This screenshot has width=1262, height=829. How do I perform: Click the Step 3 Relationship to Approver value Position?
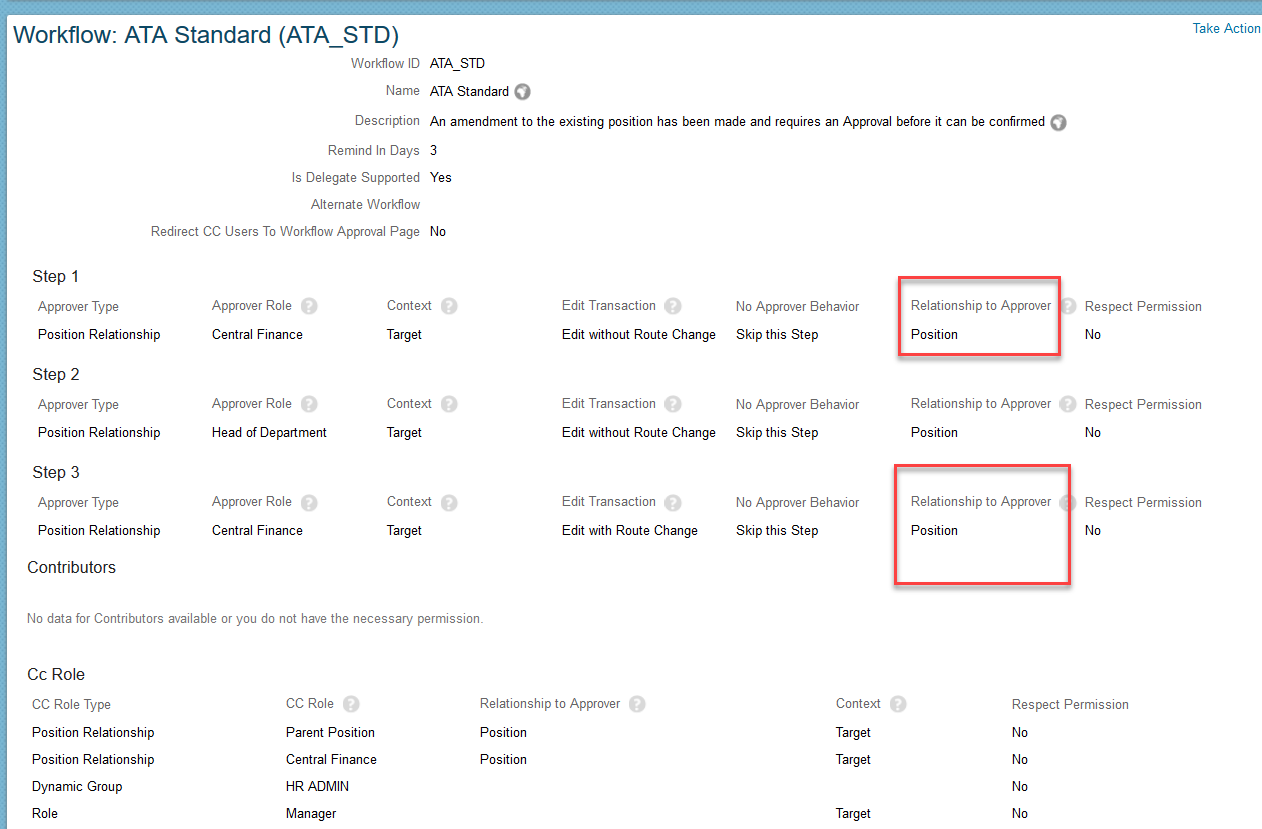tap(934, 531)
